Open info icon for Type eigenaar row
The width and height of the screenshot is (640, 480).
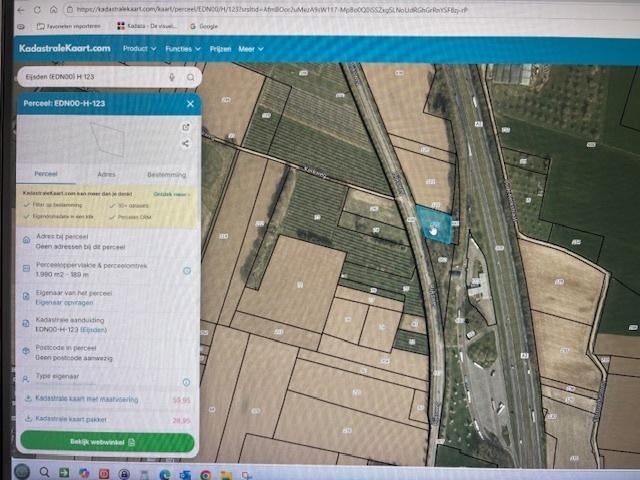click(186, 382)
